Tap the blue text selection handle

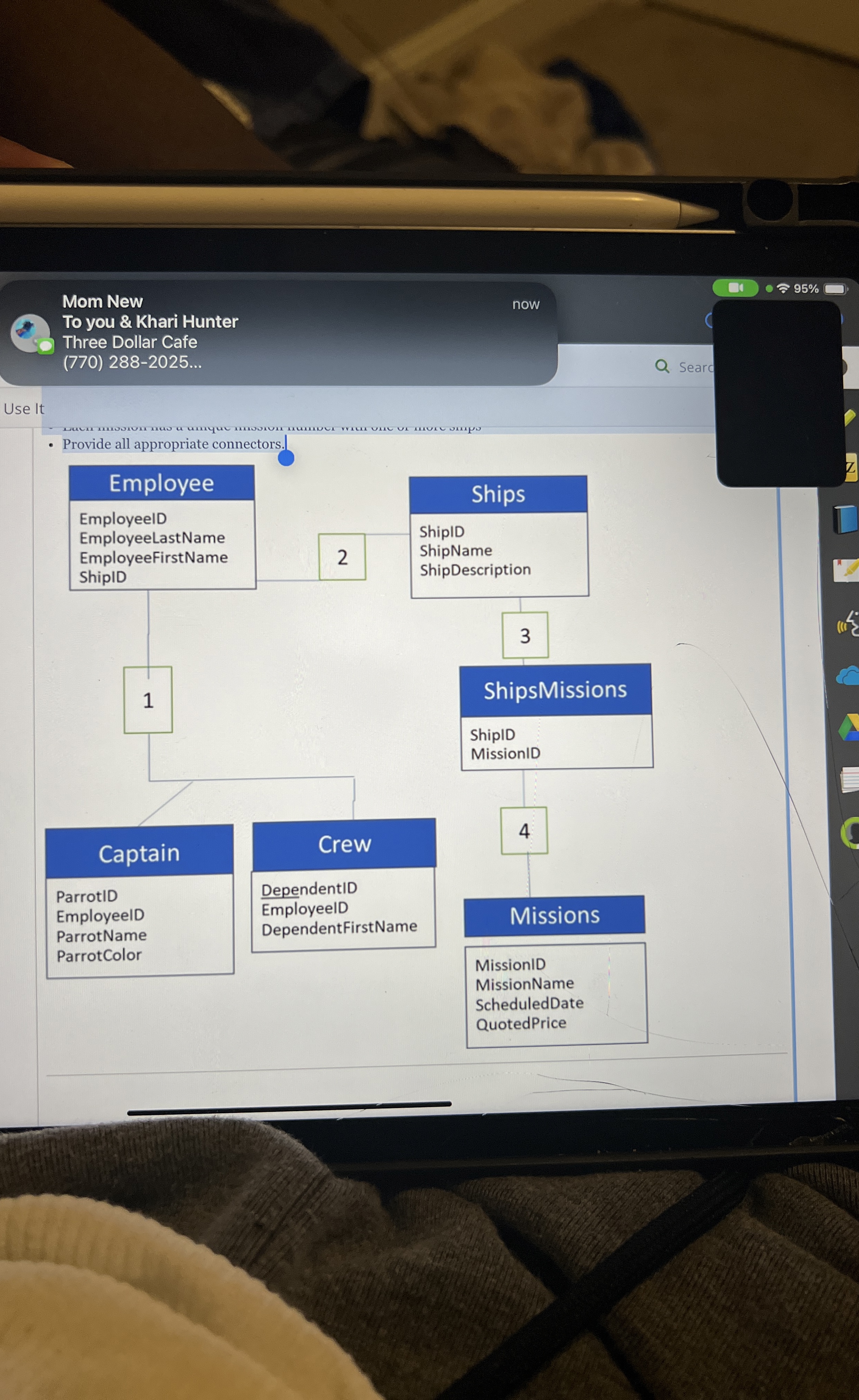(x=286, y=457)
